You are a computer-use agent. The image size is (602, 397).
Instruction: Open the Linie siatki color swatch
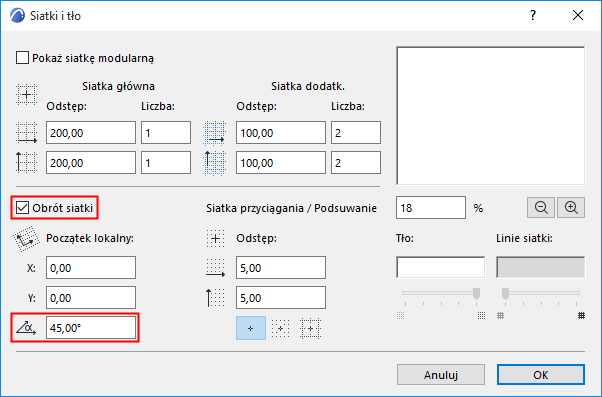click(541, 267)
